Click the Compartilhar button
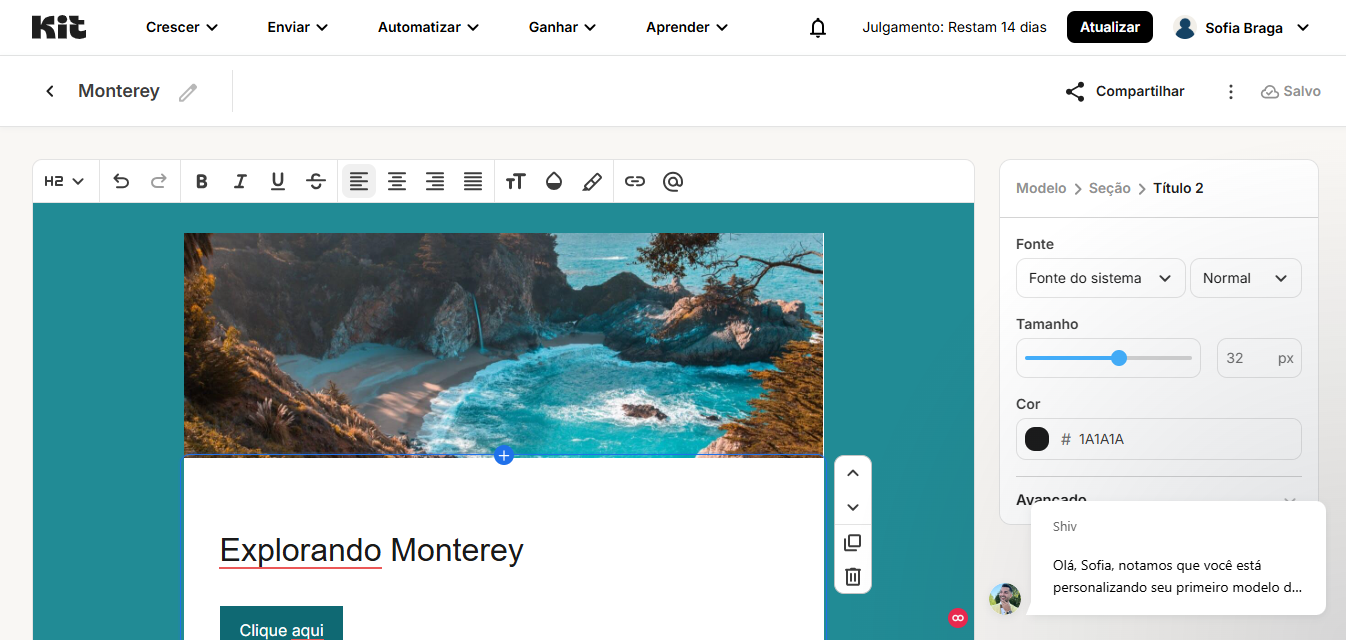 coord(1124,91)
